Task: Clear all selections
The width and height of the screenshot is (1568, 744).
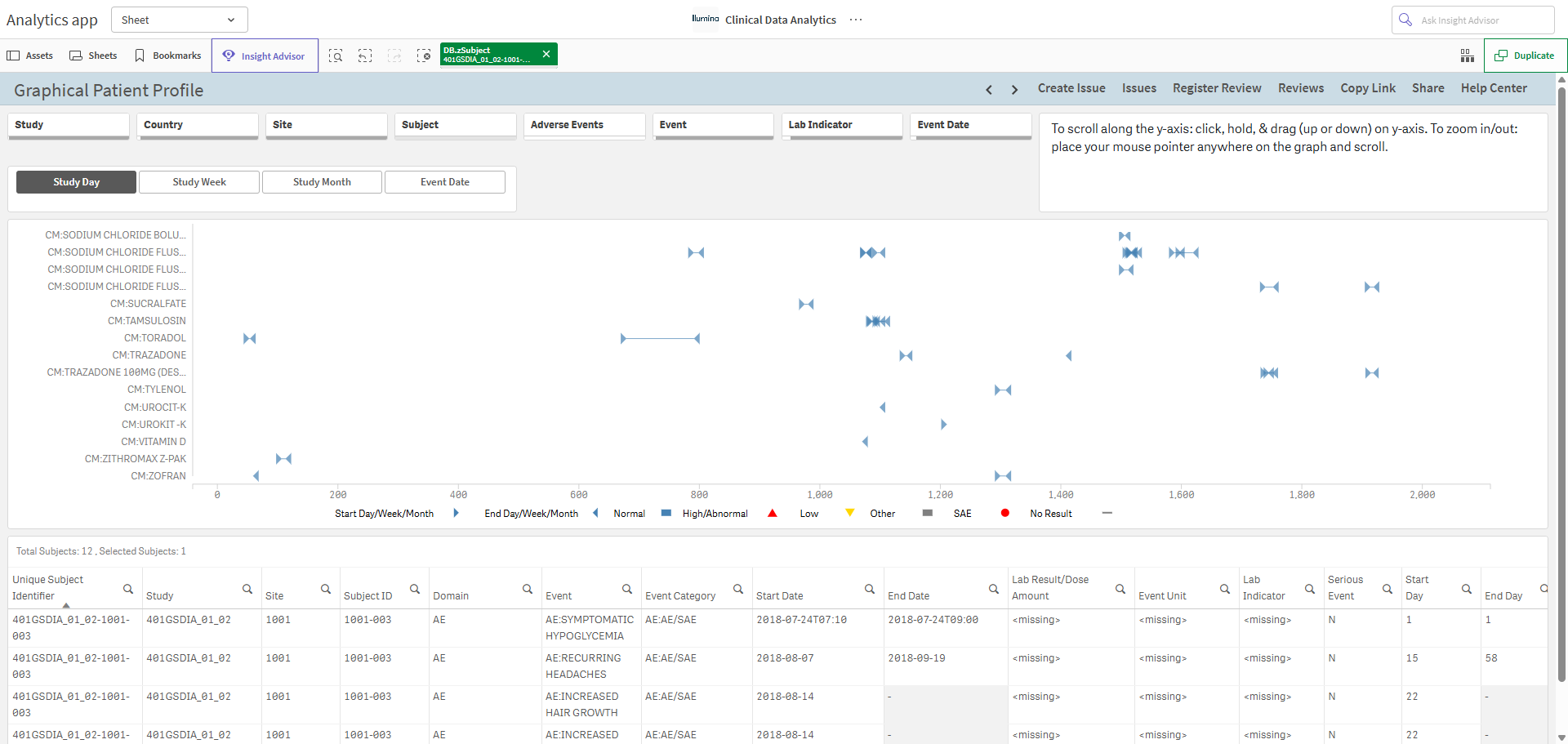Action: pos(424,56)
